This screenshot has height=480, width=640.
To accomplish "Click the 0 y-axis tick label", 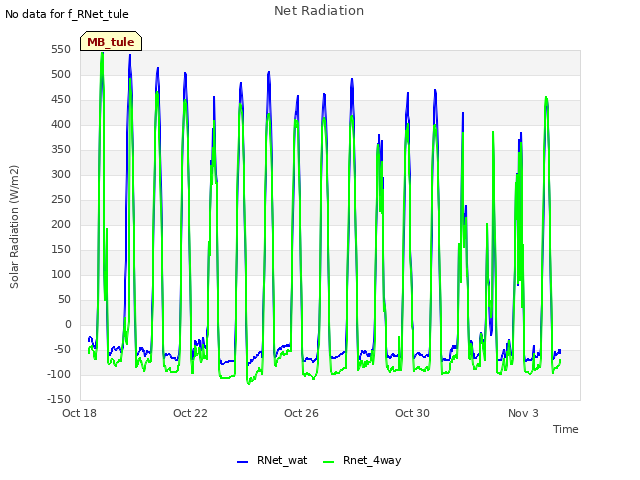I will tap(68, 324).
